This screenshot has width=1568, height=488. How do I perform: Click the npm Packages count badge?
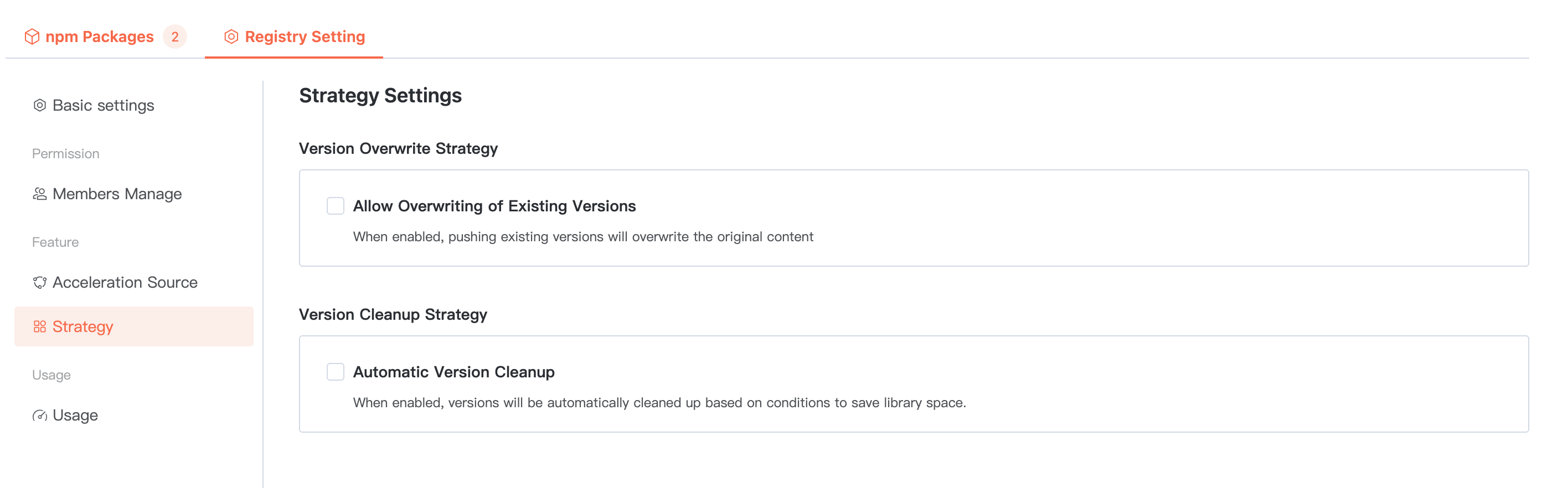coord(175,37)
